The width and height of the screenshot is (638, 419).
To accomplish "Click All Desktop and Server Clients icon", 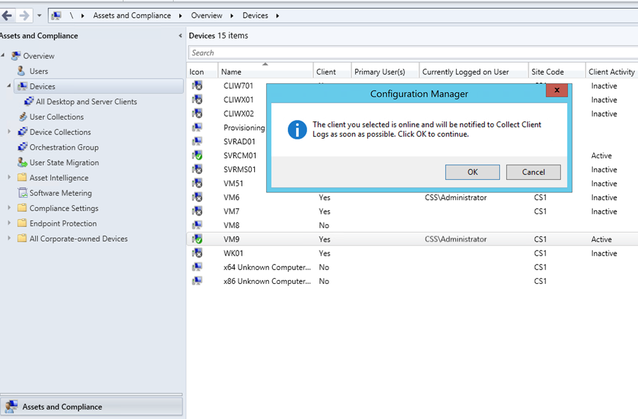I will (x=29, y=101).
